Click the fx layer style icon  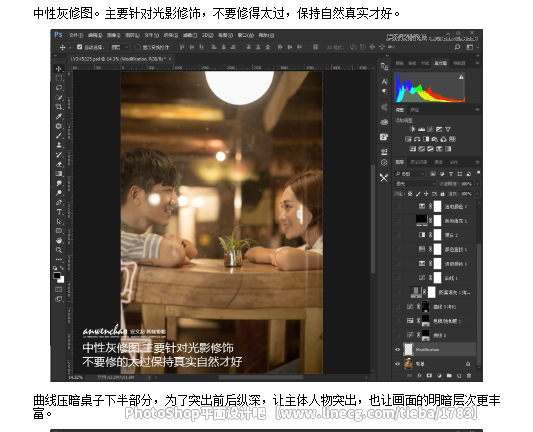point(419,376)
